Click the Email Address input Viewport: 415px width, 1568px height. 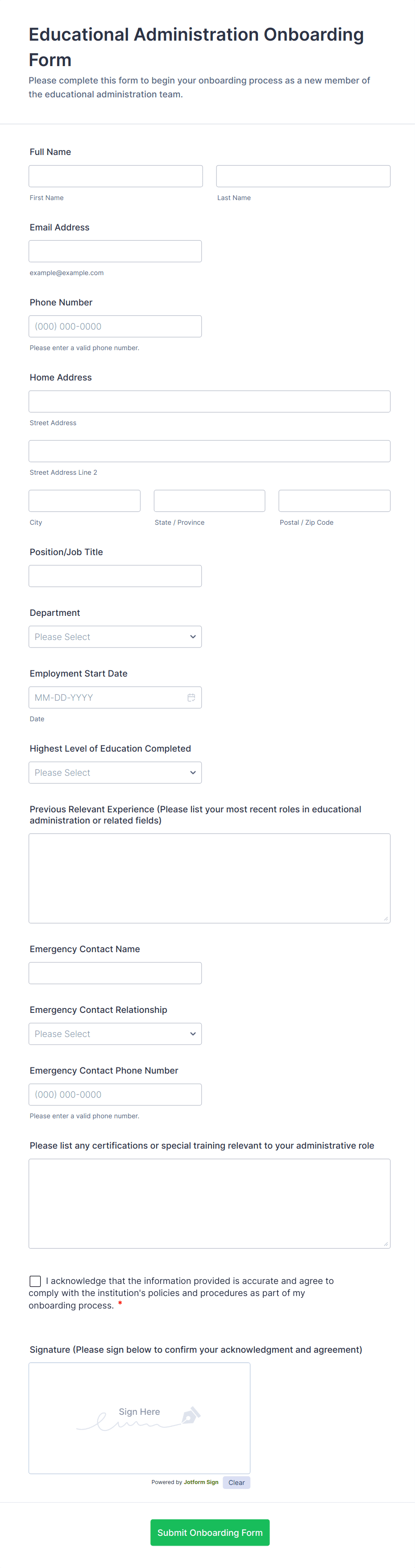click(115, 251)
